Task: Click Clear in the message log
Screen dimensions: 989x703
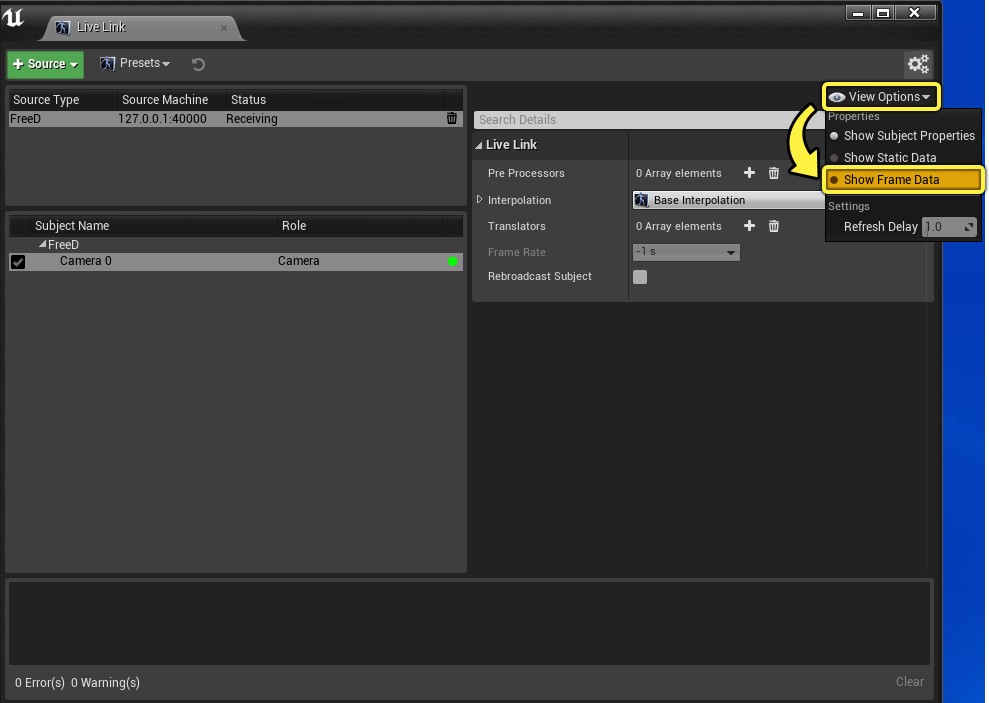Action: pyautogui.click(x=910, y=682)
